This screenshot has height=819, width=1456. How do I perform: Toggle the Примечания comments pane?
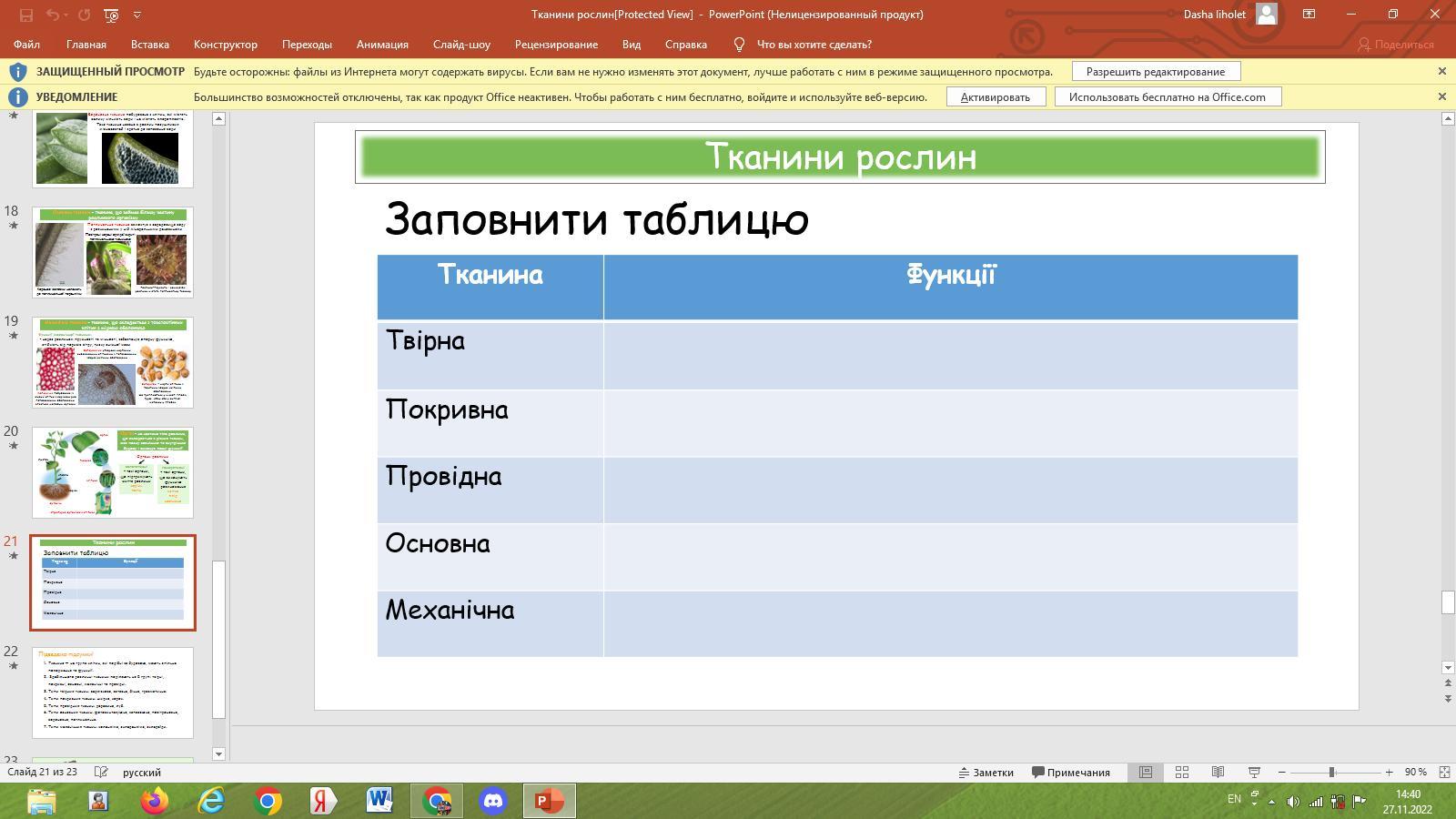tap(1070, 772)
